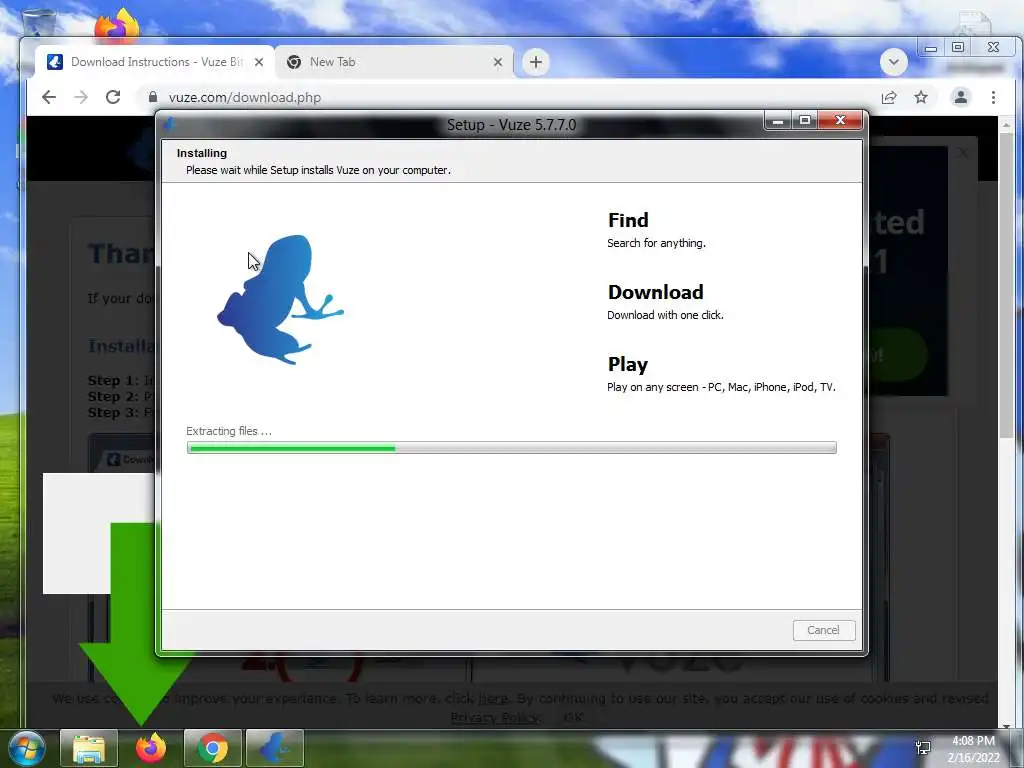Image resolution: width=1024 pixels, height=768 pixels.
Task: Open the Windows Start menu
Action: pos(27,748)
